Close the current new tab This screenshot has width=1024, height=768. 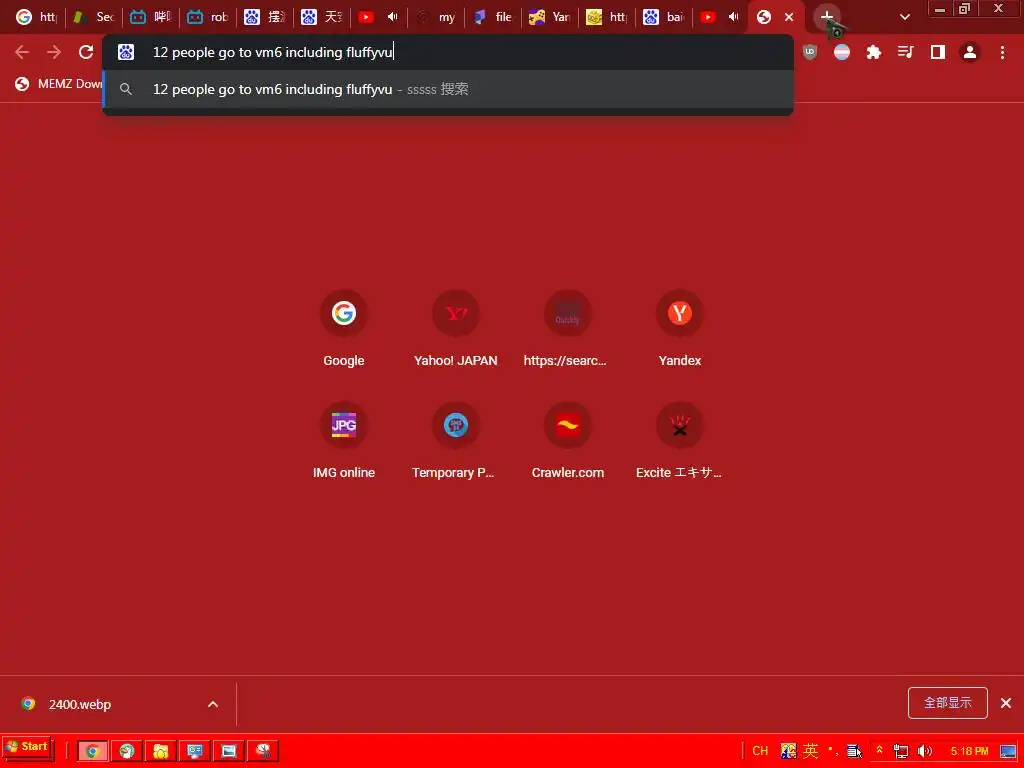tap(789, 17)
